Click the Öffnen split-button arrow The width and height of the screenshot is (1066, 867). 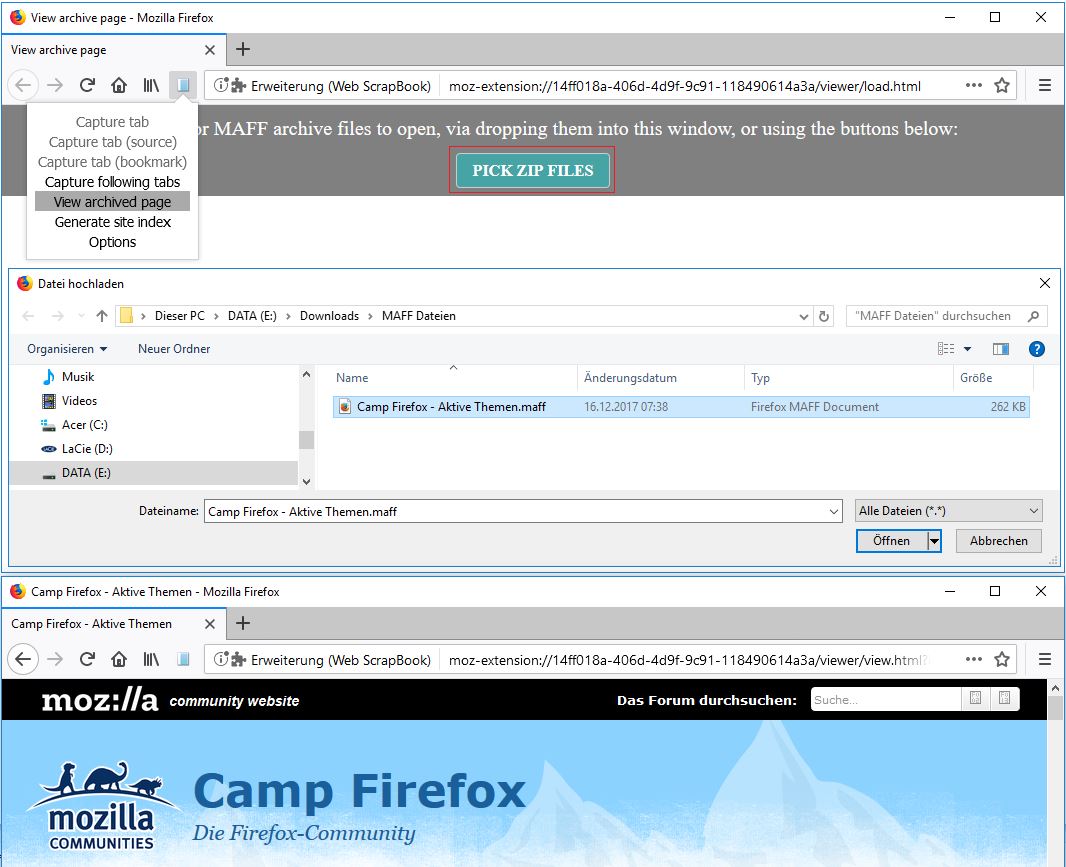[x=934, y=541]
